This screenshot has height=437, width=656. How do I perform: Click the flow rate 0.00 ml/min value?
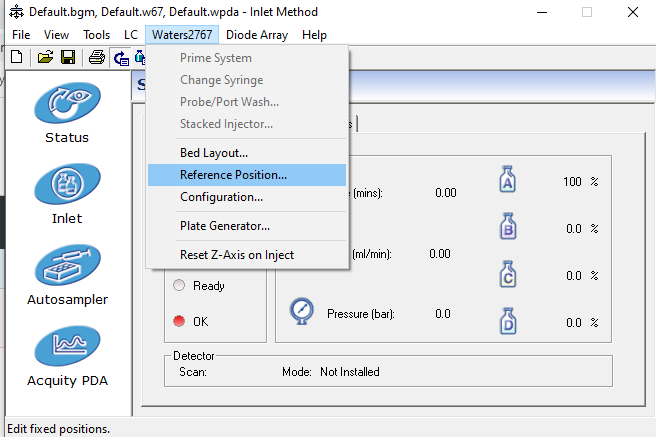[x=440, y=254]
